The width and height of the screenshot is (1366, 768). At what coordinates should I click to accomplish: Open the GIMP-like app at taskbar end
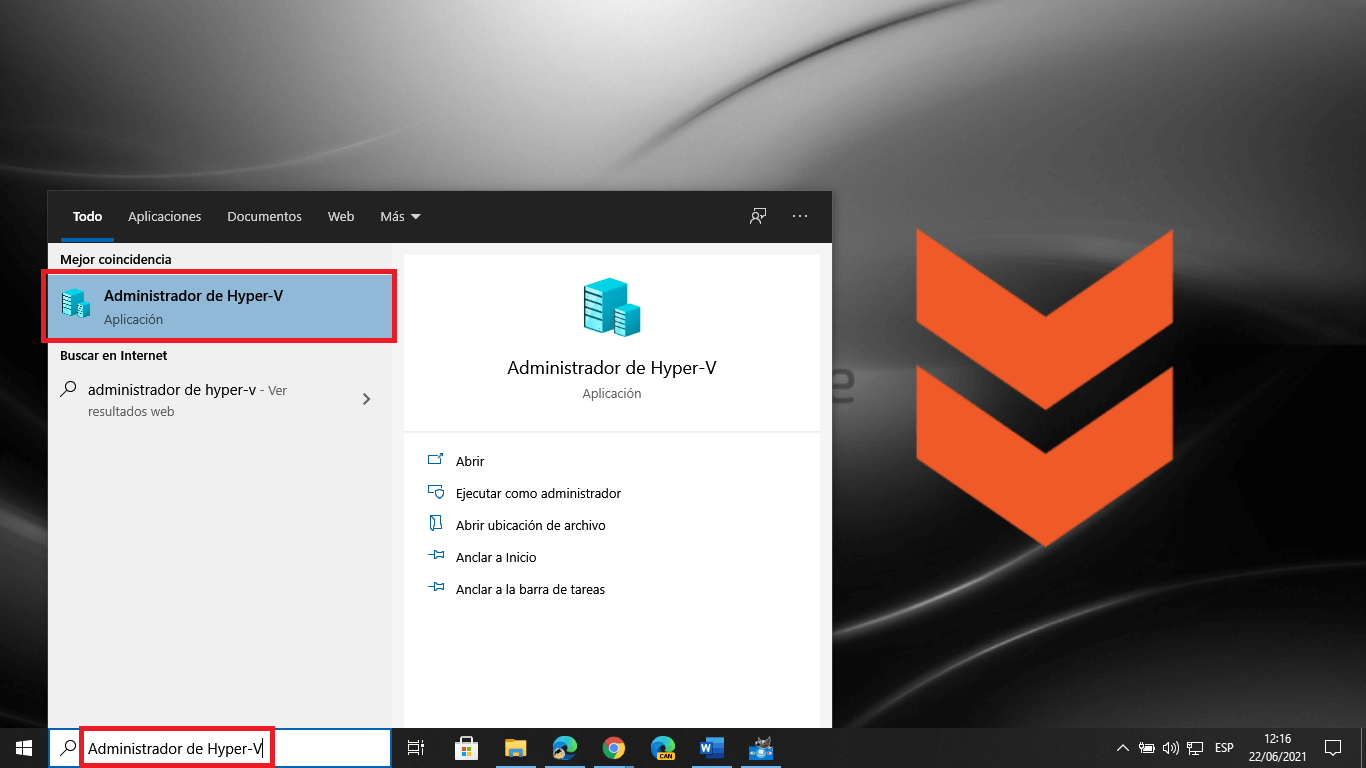tap(762, 748)
